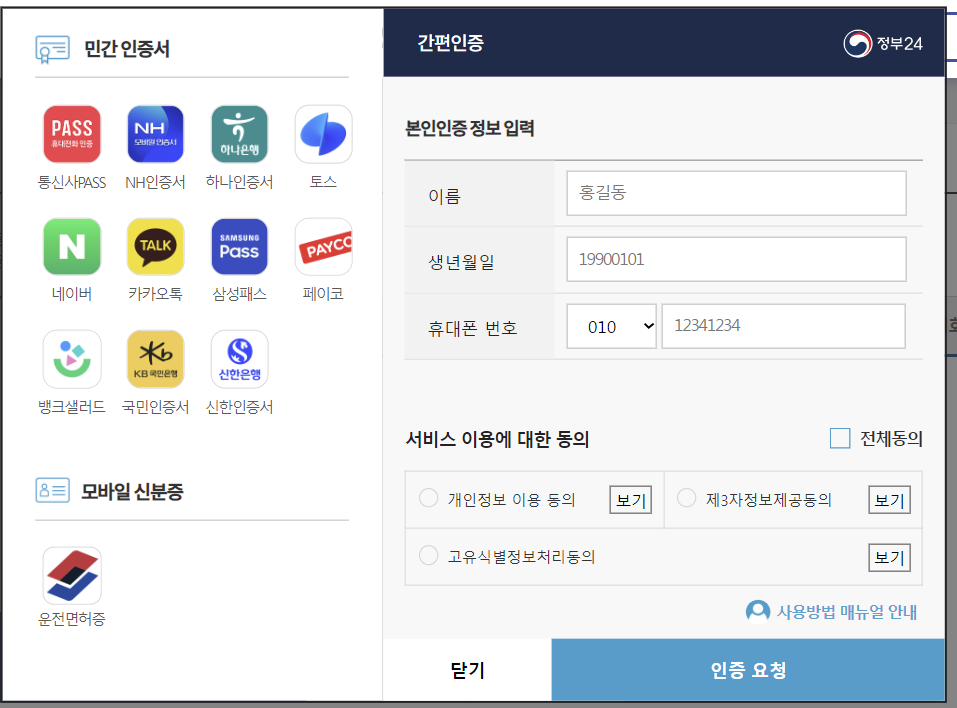Select 하나은행 certificate for verification
Screen dimensions: 957x708
(x=239, y=133)
